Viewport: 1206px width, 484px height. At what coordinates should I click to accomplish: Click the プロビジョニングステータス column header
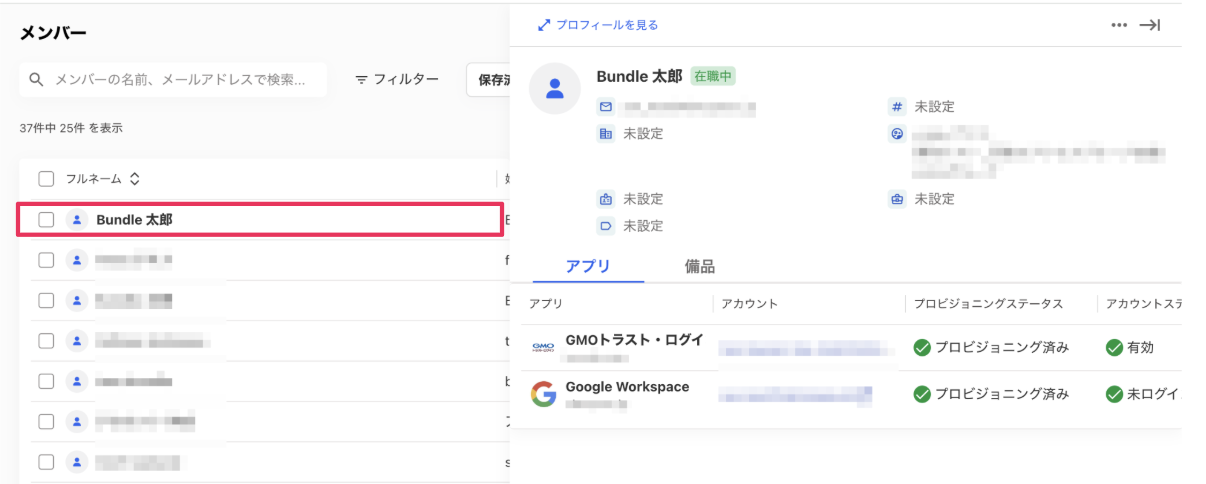click(988, 303)
